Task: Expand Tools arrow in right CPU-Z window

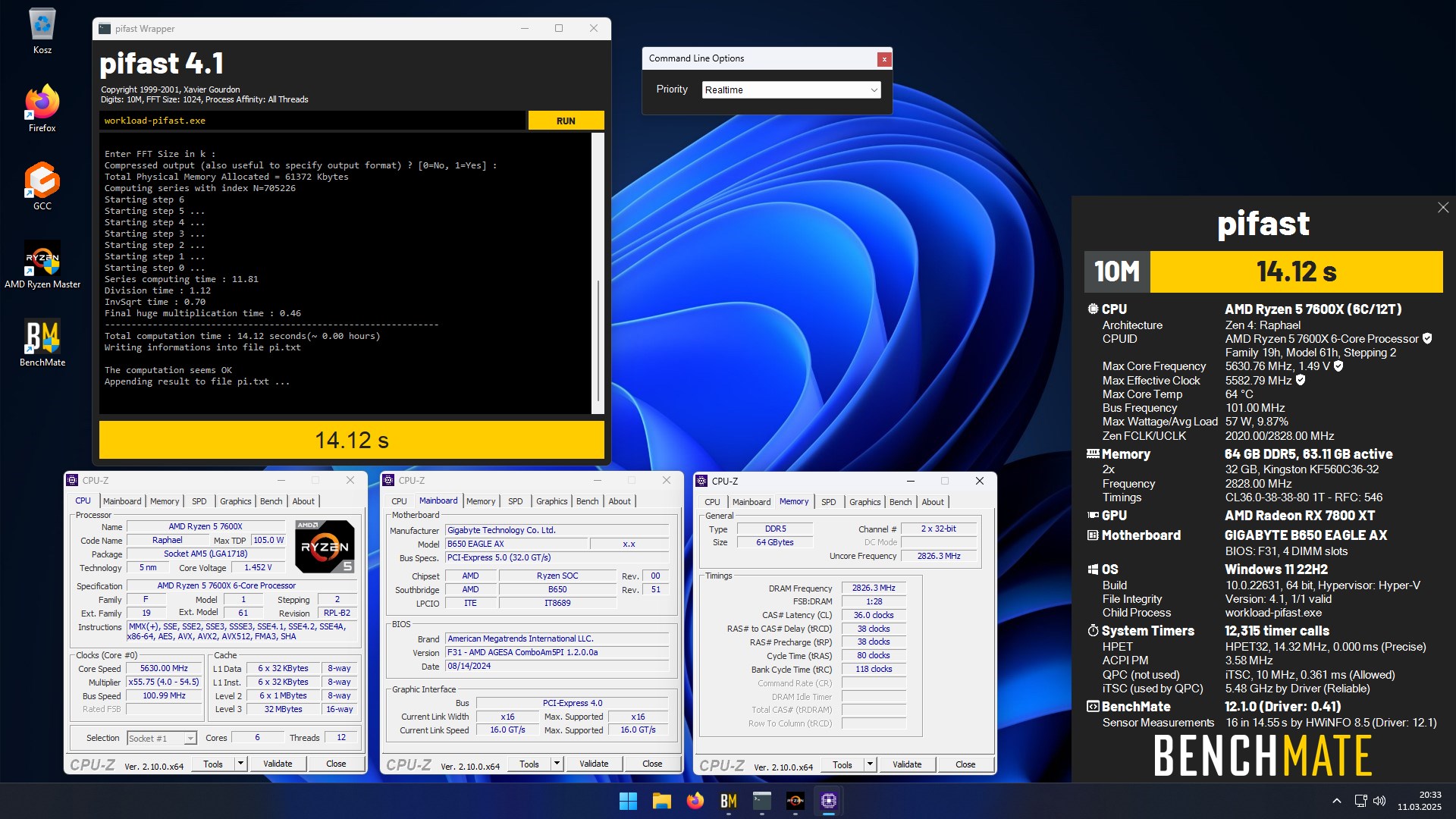Action: 871,764
